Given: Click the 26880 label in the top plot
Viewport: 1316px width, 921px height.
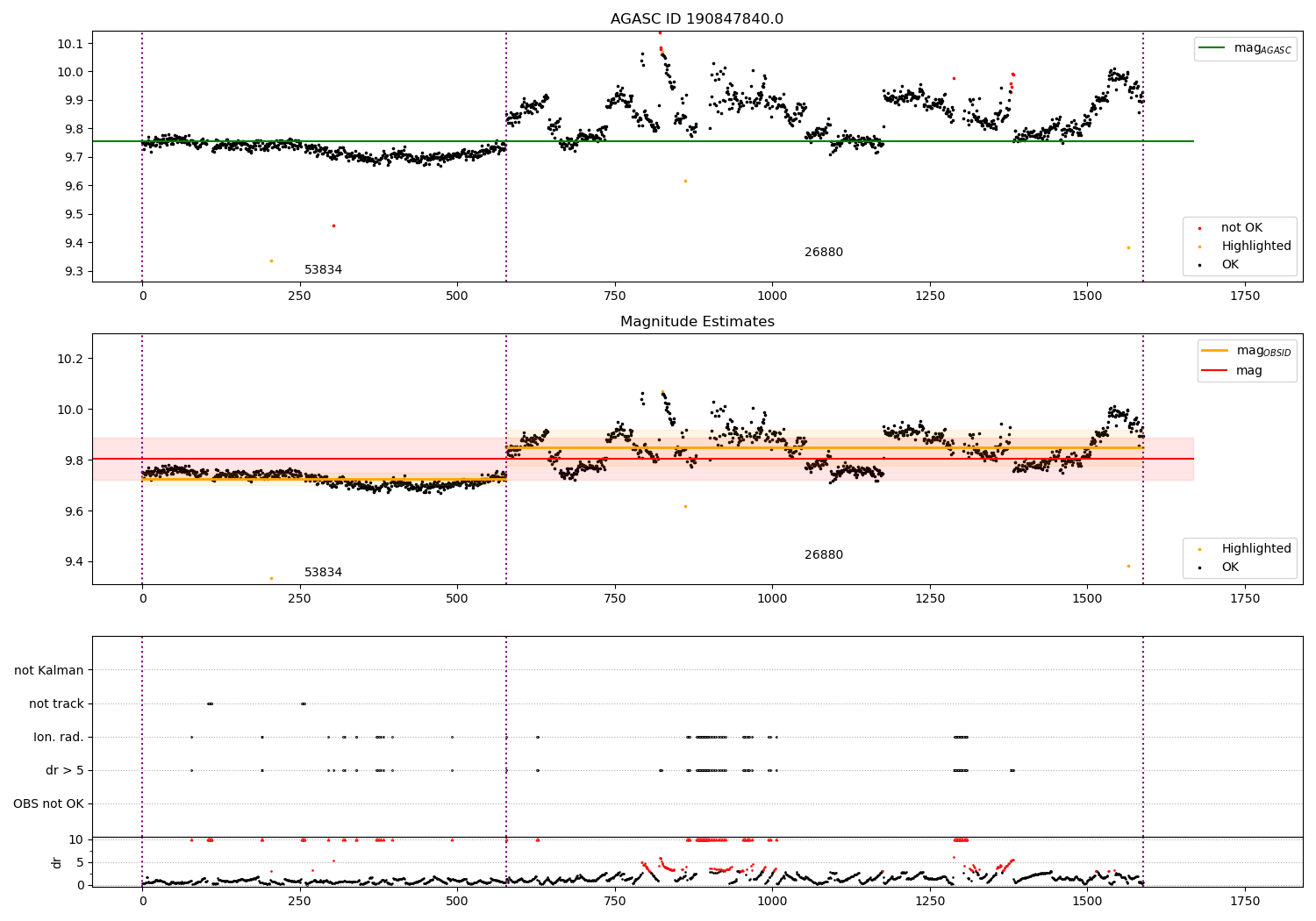Looking at the screenshot, I should (x=823, y=253).
